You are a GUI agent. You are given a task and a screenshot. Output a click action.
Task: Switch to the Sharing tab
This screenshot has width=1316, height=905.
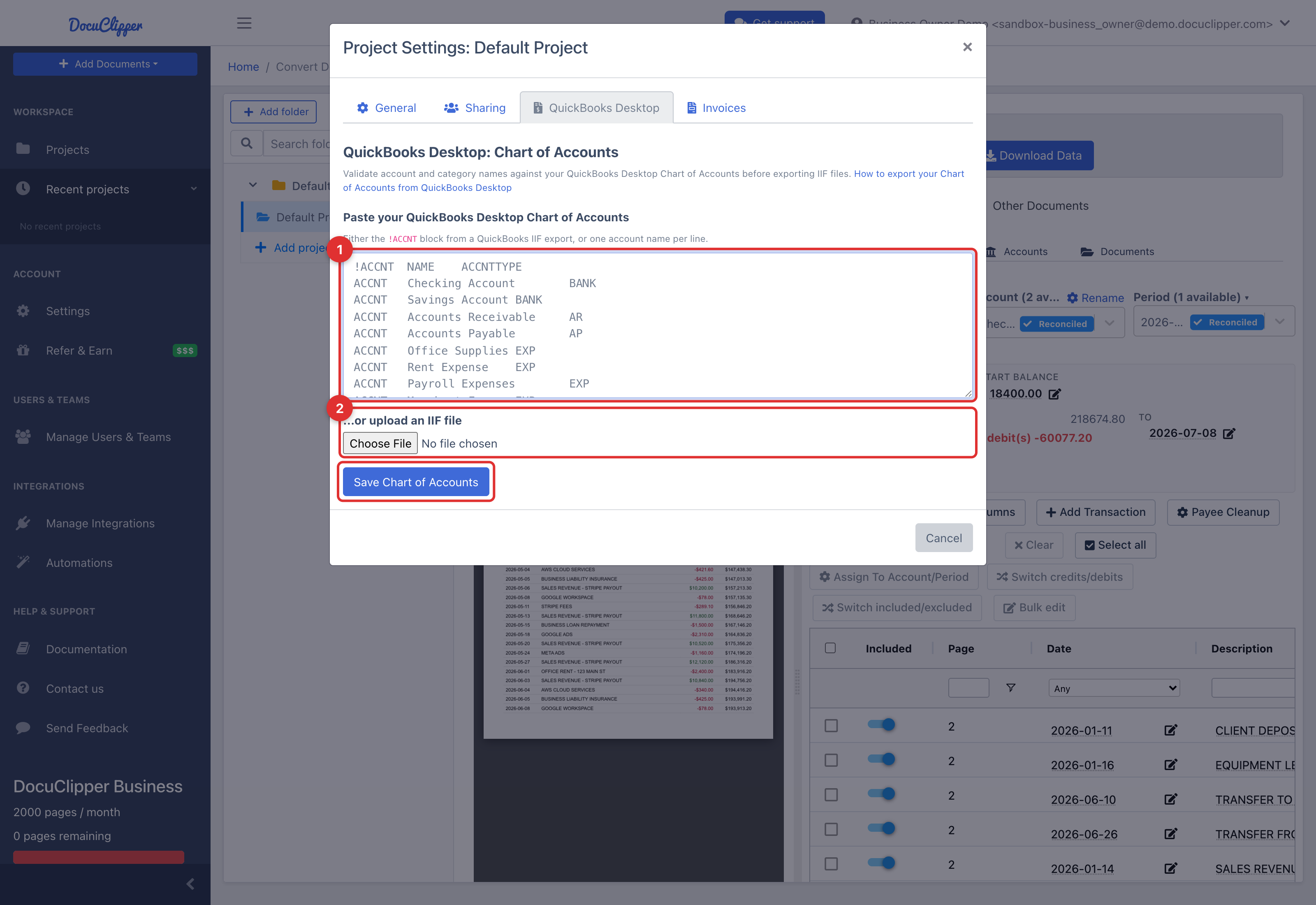click(474, 108)
